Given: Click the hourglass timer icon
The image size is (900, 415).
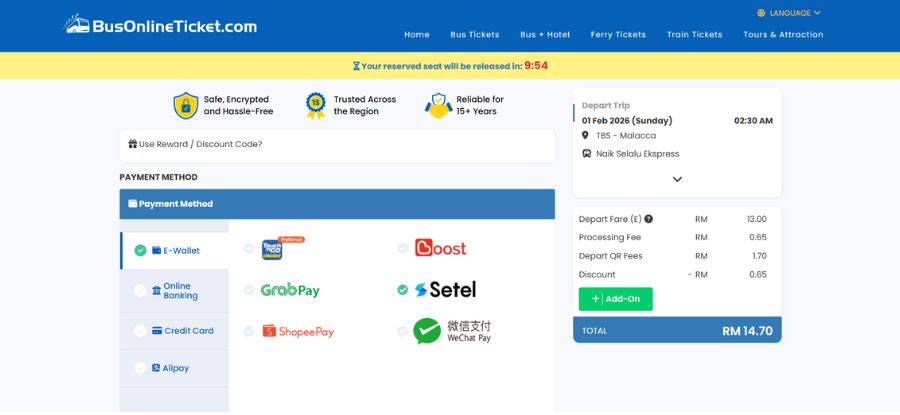Looking at the screenshot, I should 356,66.
